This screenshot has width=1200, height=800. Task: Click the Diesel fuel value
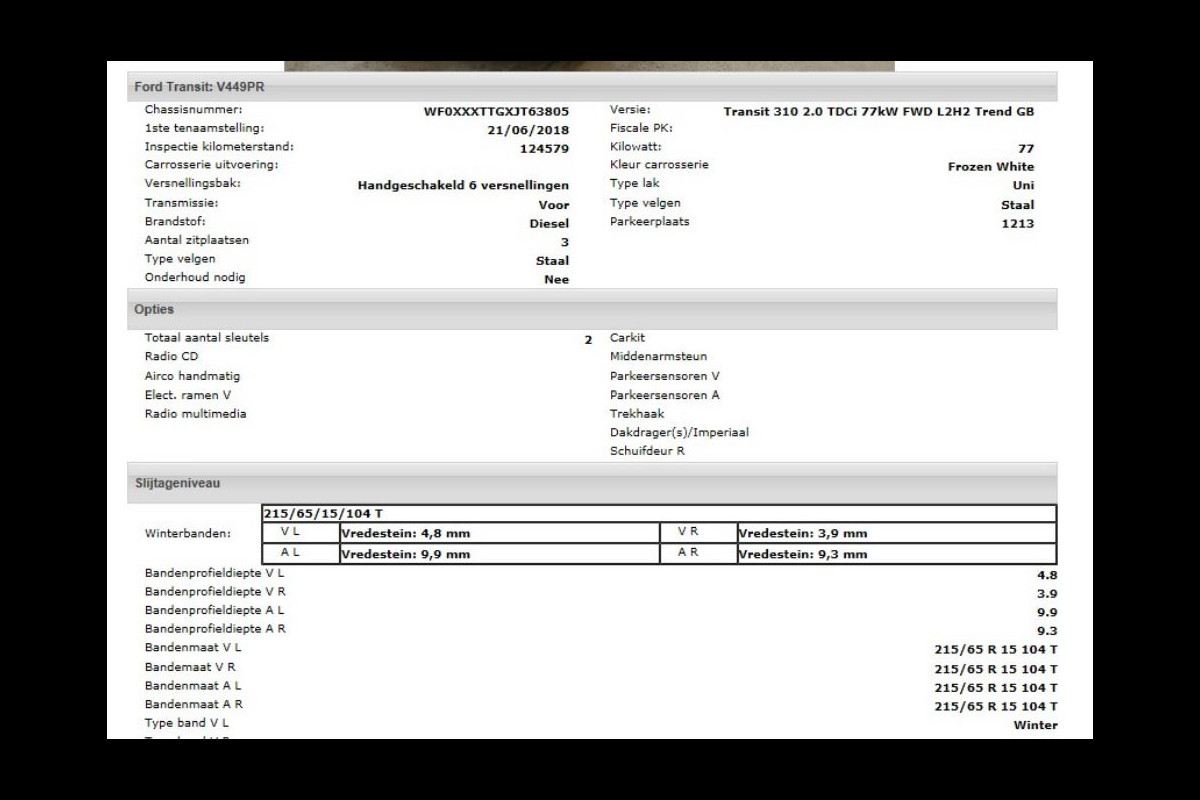coord(549,224)
